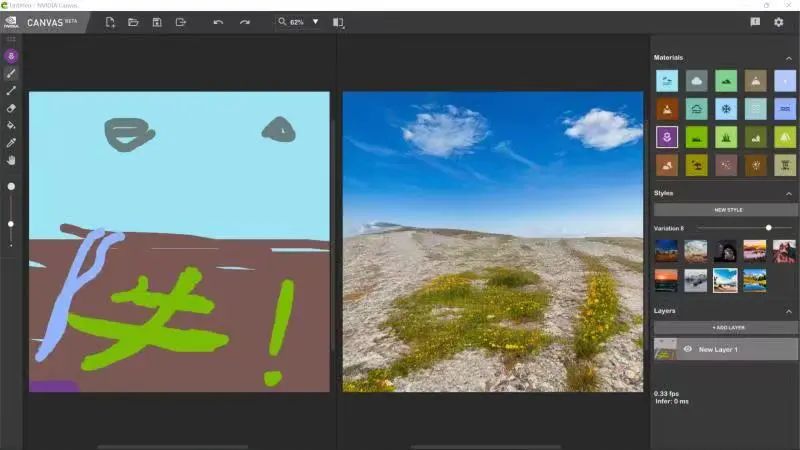
Task: Toggle visibility of New Layer 1
Action: click(x=687, y=349)
